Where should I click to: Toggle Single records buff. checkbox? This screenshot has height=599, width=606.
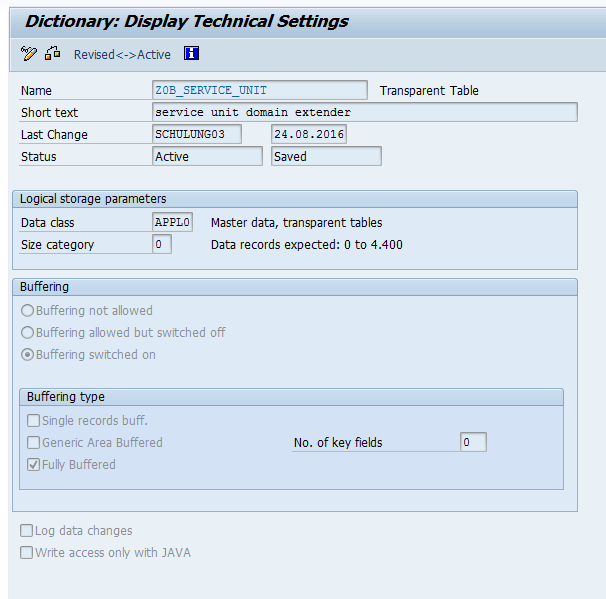click(x=34, y=421)
